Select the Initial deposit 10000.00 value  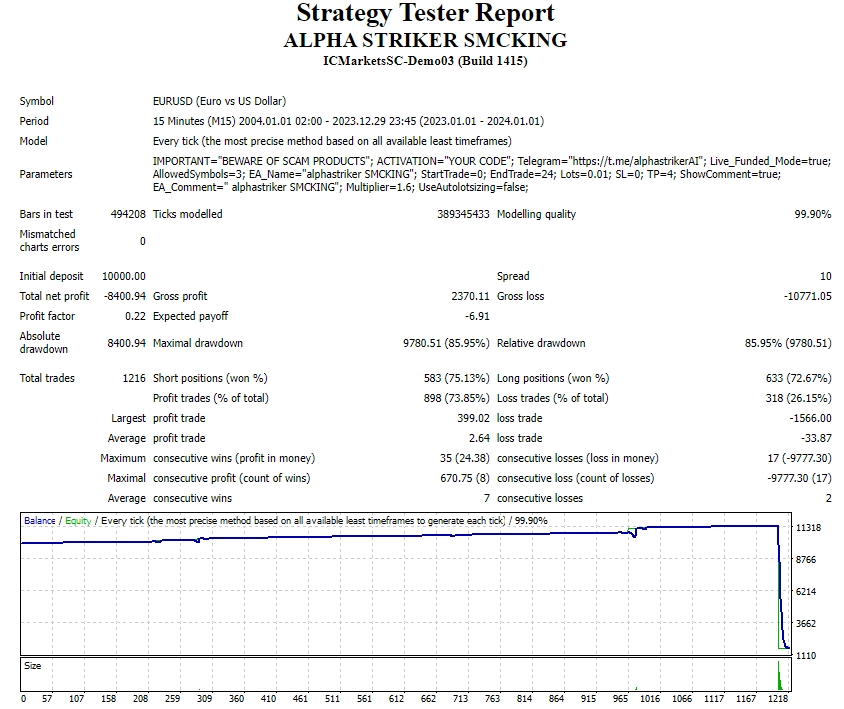pyautogui.click(x=123, y=276)
